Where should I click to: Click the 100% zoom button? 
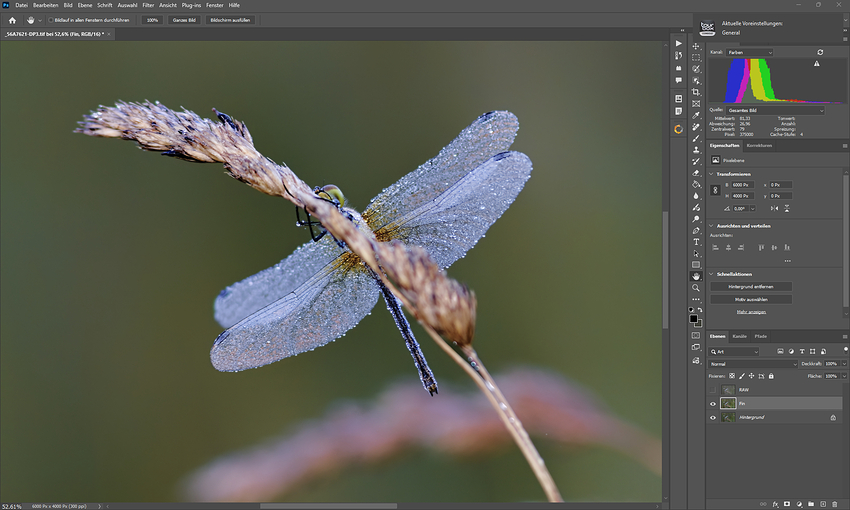pos(152,20)
